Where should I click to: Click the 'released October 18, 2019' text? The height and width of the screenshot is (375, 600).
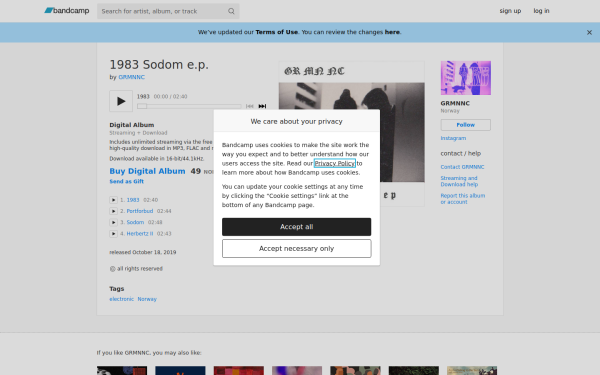tap(143, 252)
